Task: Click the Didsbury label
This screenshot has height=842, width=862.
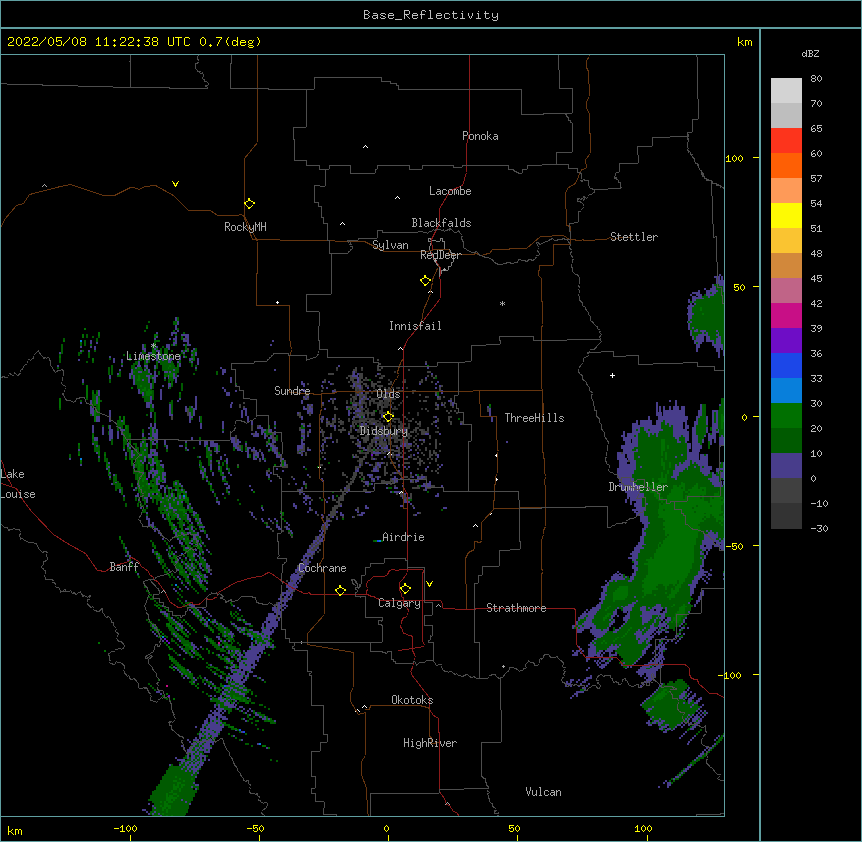Action: (x=384, y=431)
